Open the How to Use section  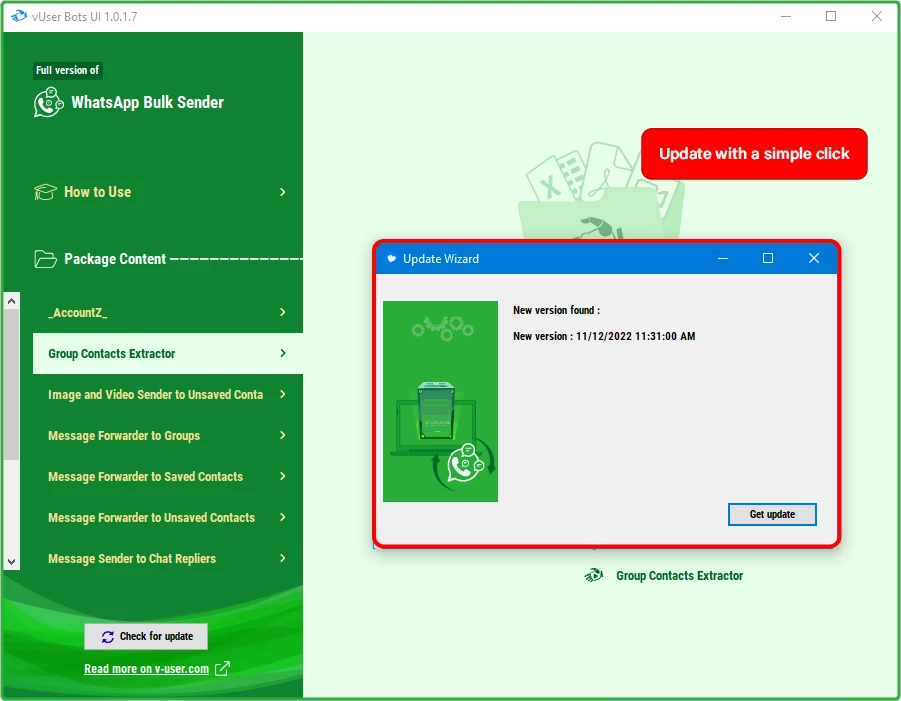161,192
